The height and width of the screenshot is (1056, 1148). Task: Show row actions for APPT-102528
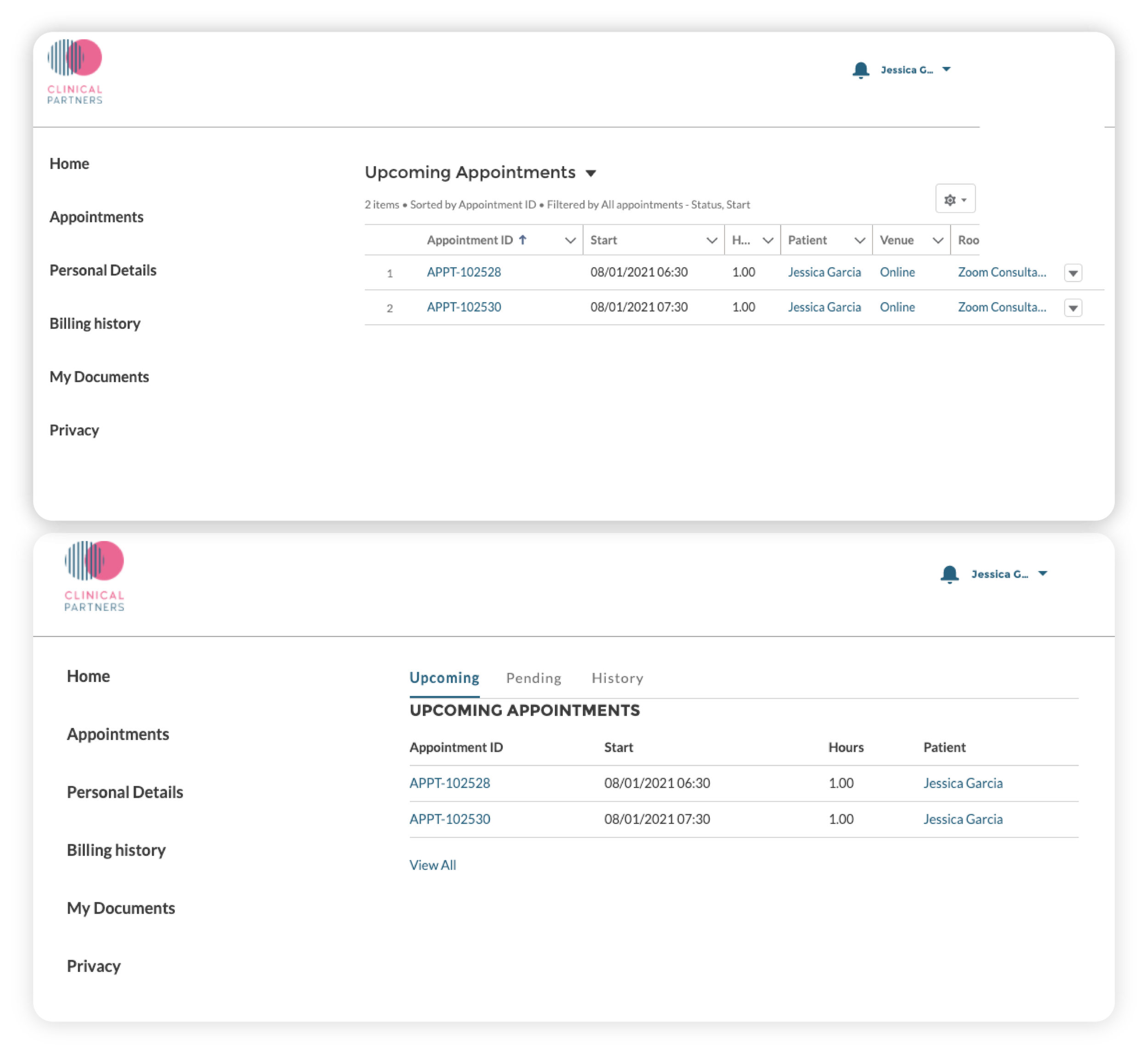click(x=1073, y=273)
